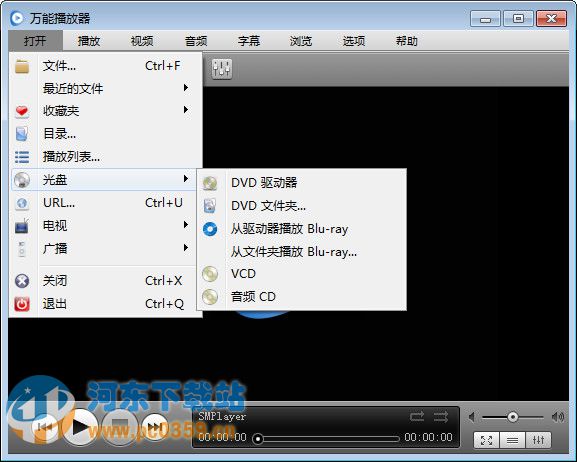Open the 字幕 menu
The height and width of the screenshot is (462, 577).
249,40
